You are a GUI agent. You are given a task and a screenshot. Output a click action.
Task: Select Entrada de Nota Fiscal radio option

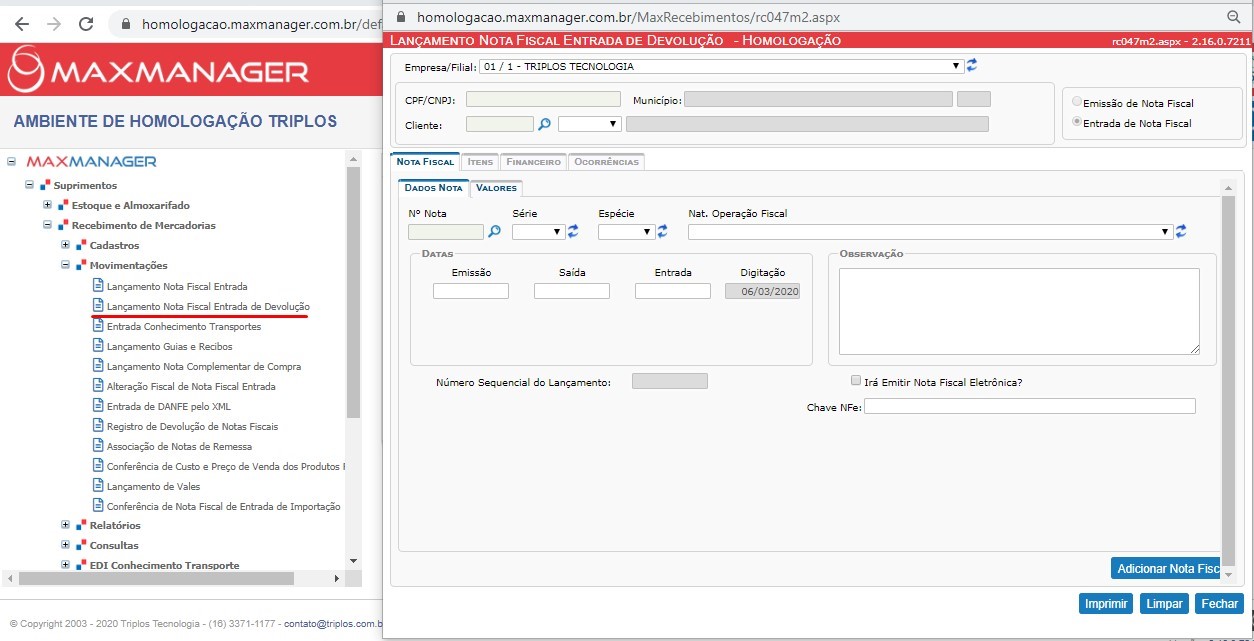tap(1077, 122)
